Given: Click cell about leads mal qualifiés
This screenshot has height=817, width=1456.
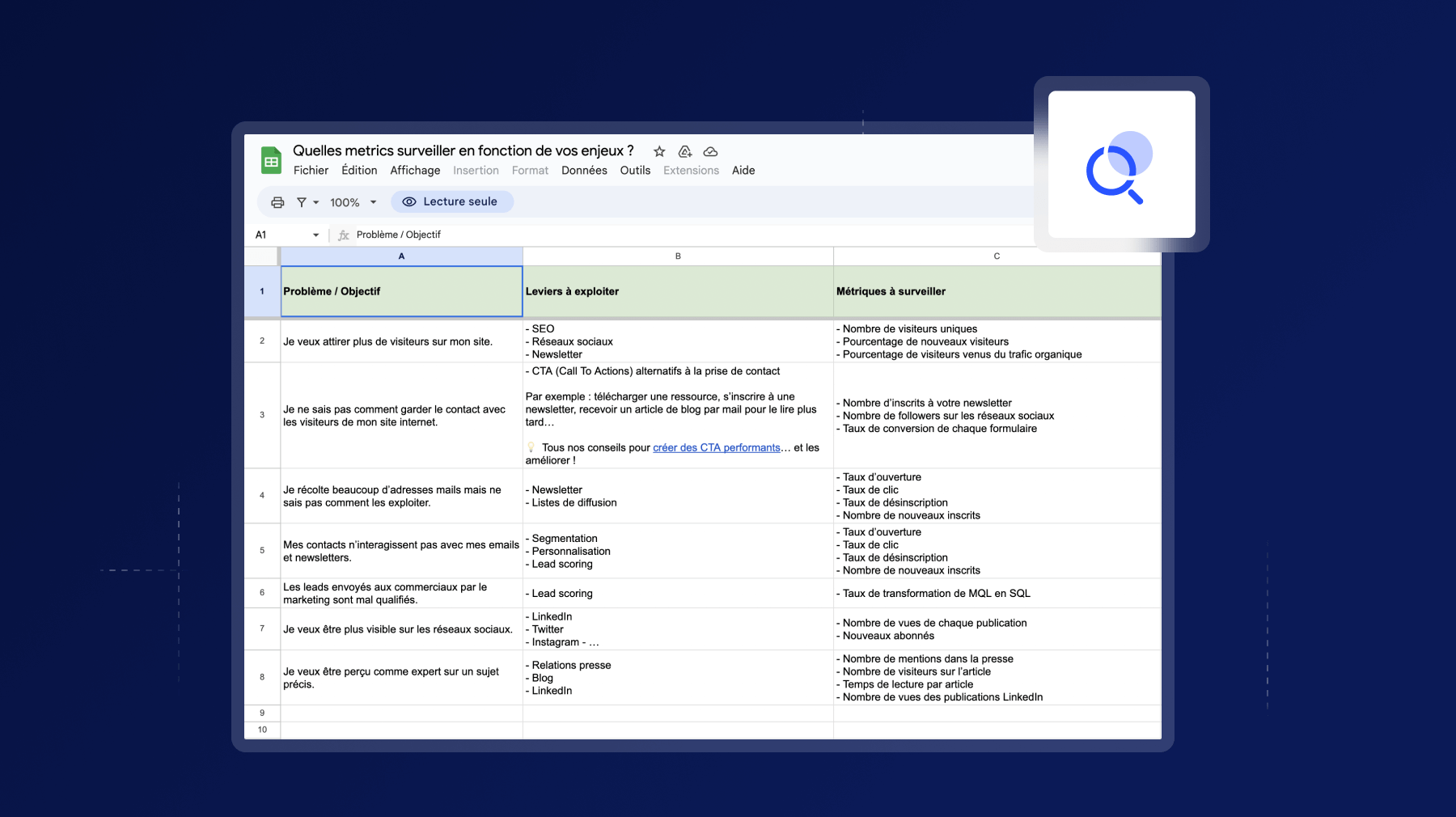Looking at the screenshot, I should (401, 593).
